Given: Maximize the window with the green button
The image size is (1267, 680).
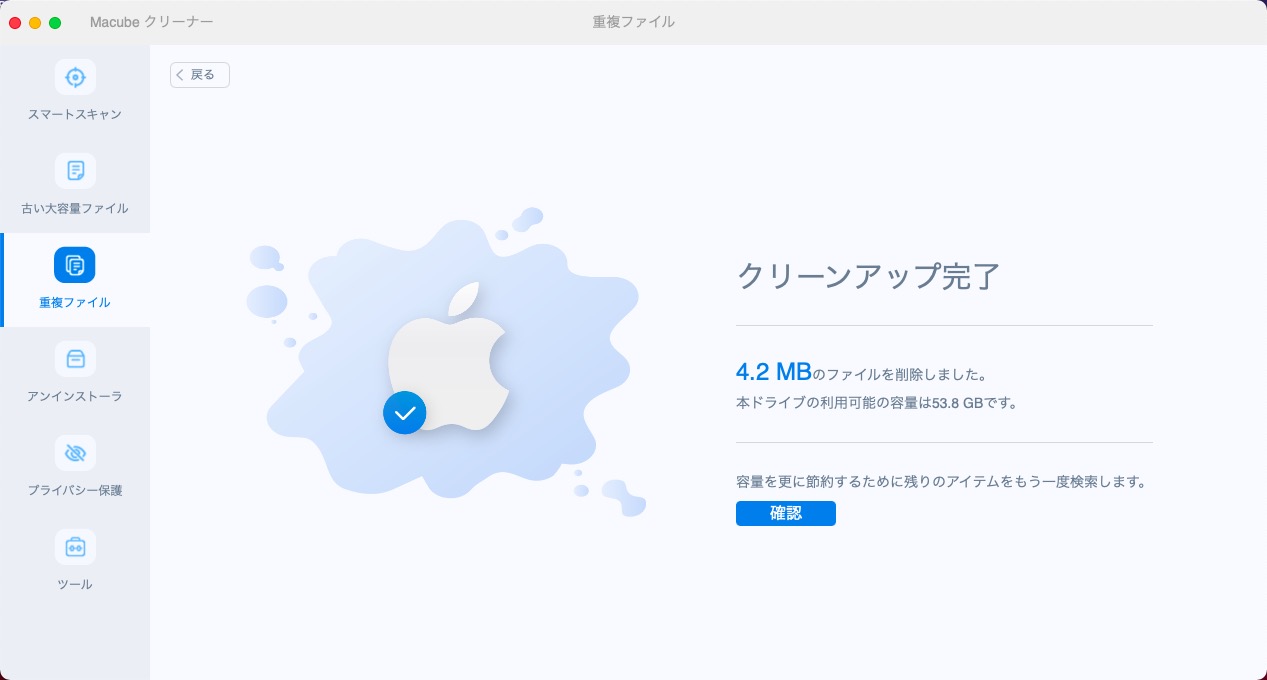Looking at the screenshot, I should [x=55, y=22].
